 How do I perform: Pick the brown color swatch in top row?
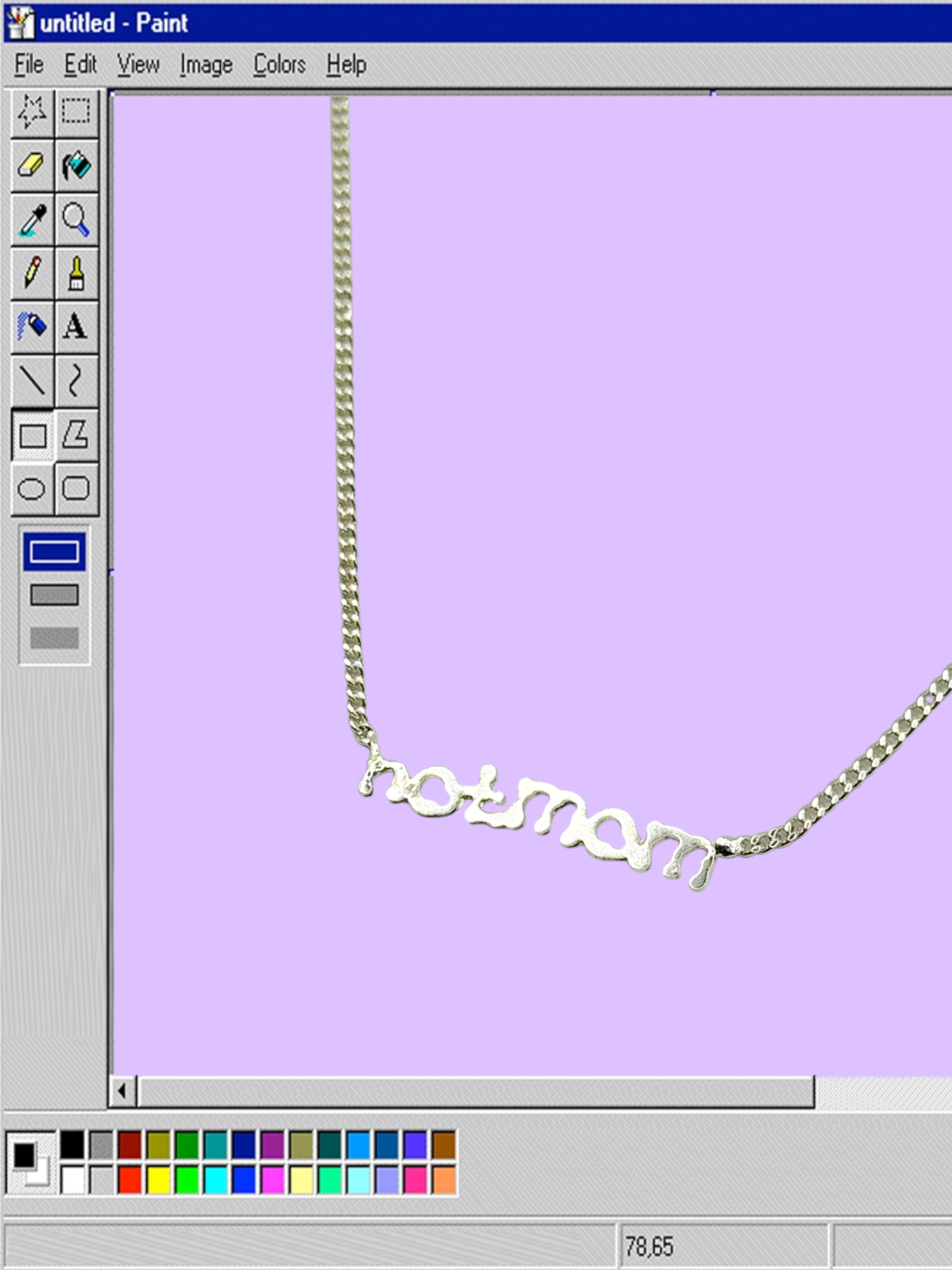point(444,1145)
